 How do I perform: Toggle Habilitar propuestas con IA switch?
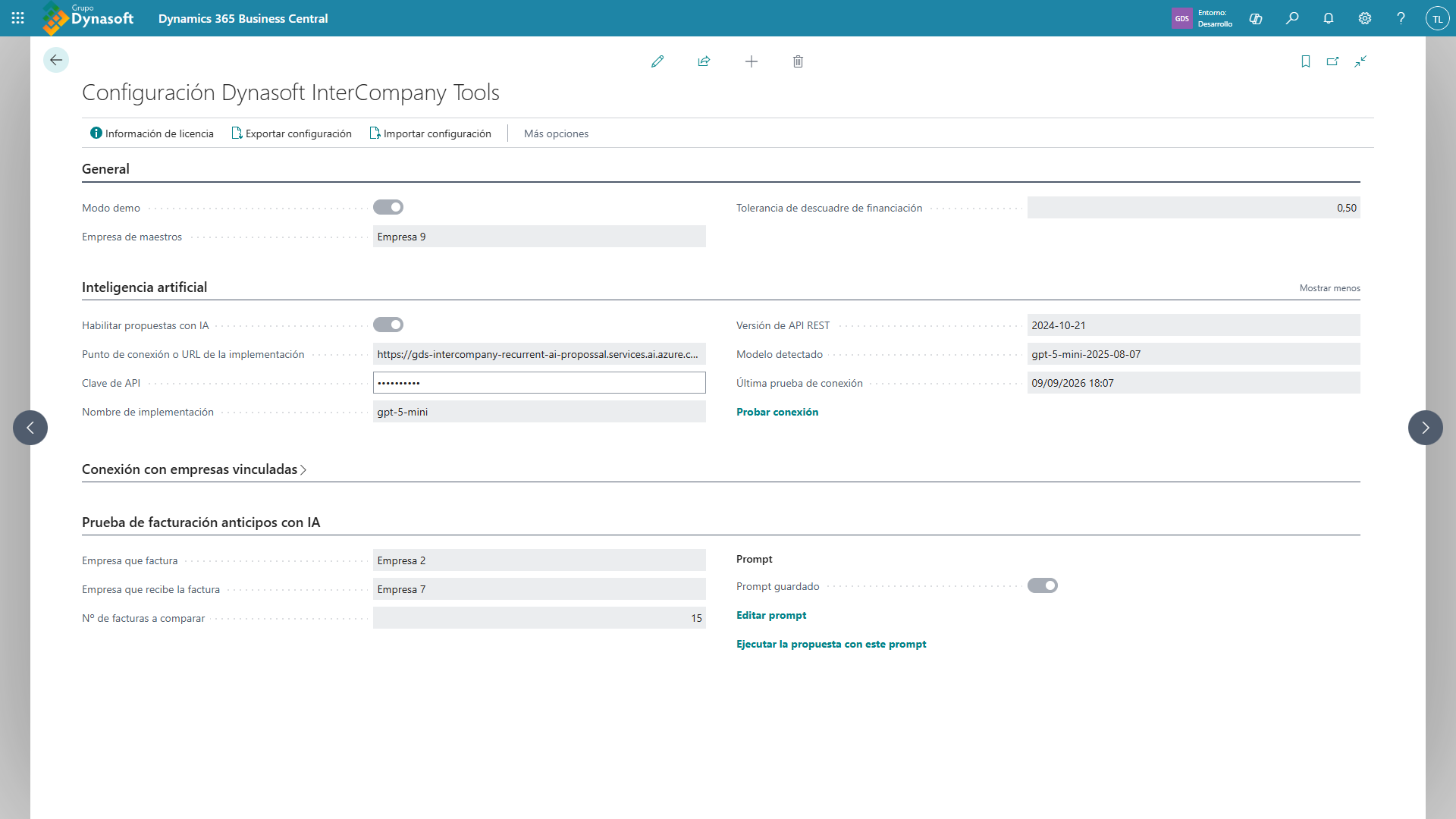click(388, 325)
